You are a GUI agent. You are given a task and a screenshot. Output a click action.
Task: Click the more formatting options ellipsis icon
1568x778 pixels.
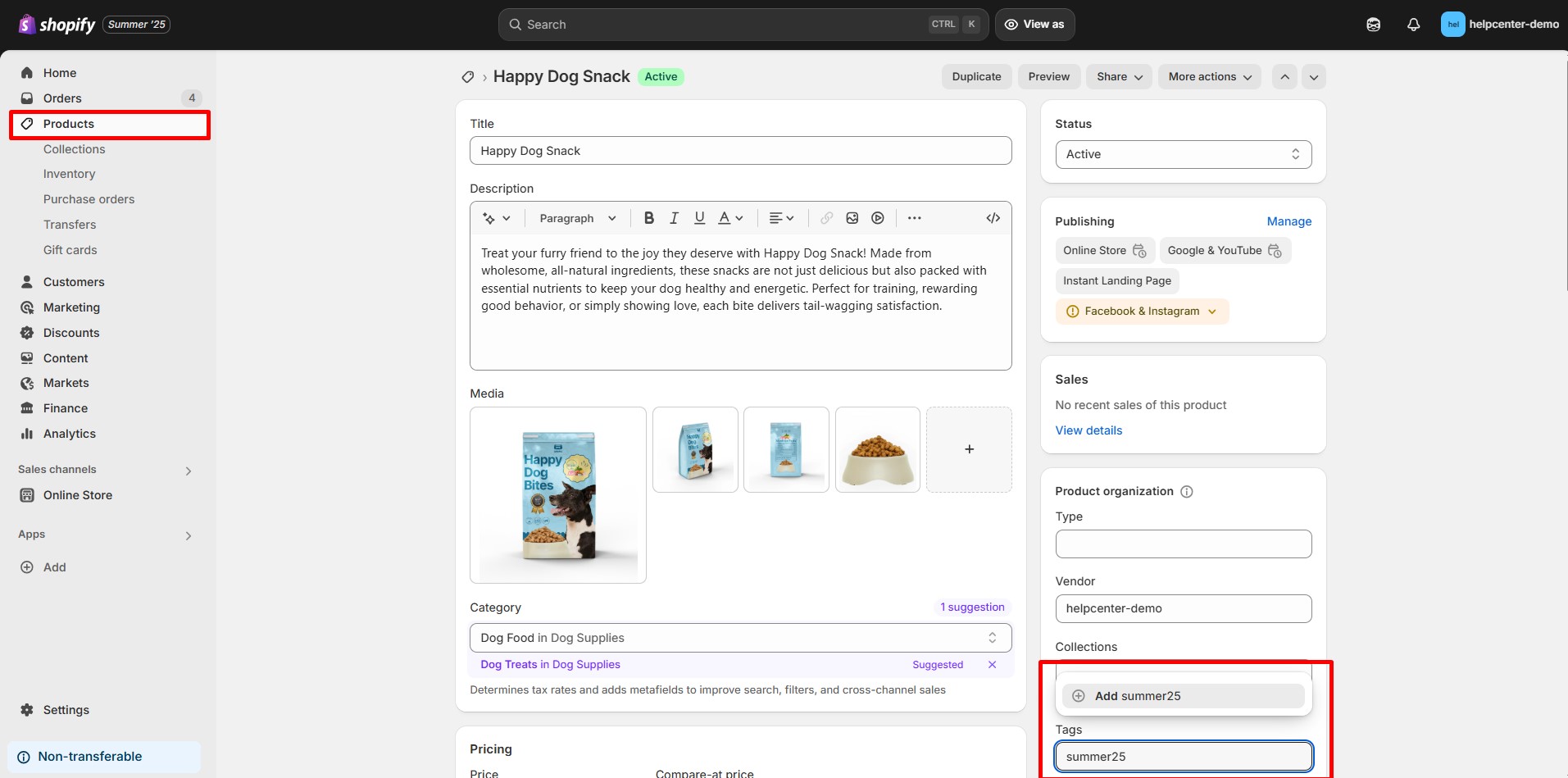914,218
